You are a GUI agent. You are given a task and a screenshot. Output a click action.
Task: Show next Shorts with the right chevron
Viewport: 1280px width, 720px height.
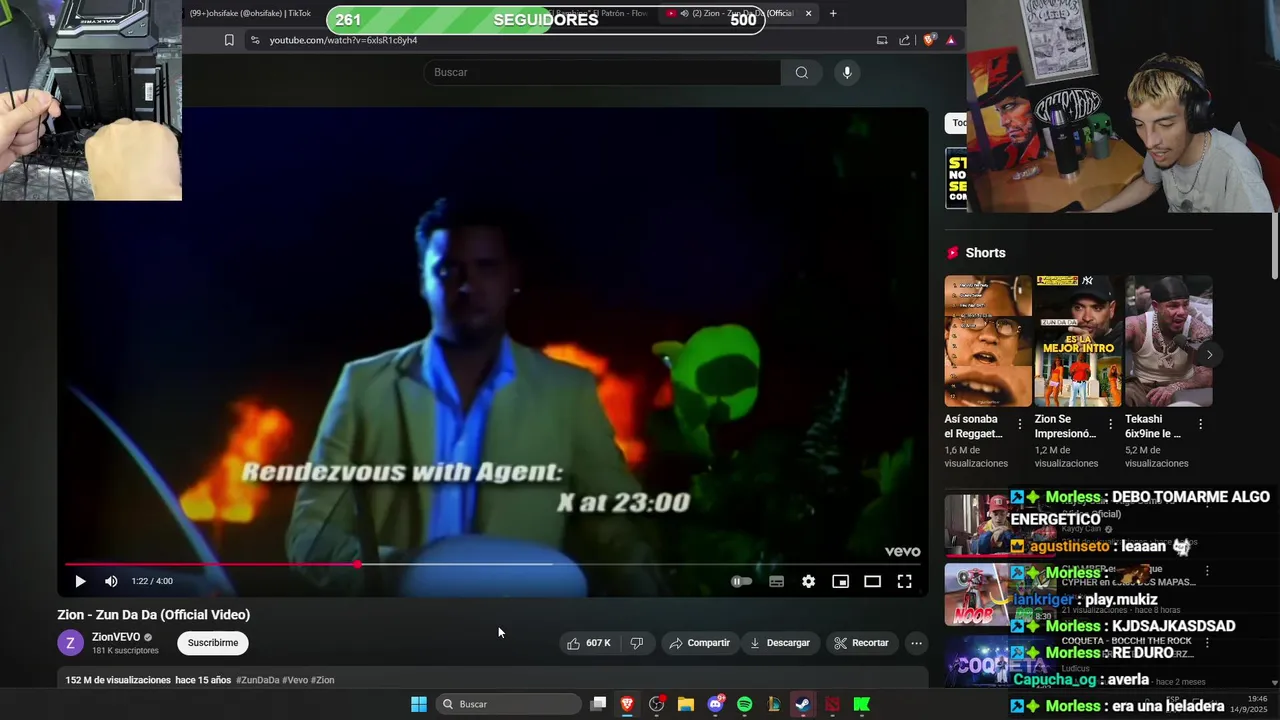1209,354
